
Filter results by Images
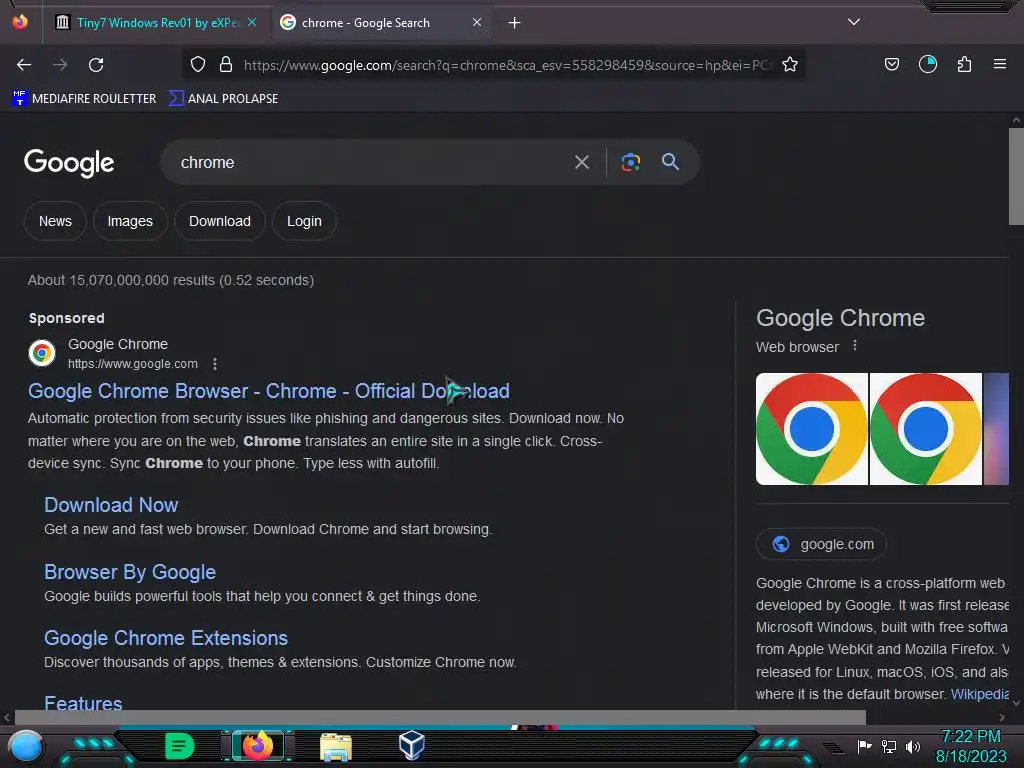click(x=130, y=221)
